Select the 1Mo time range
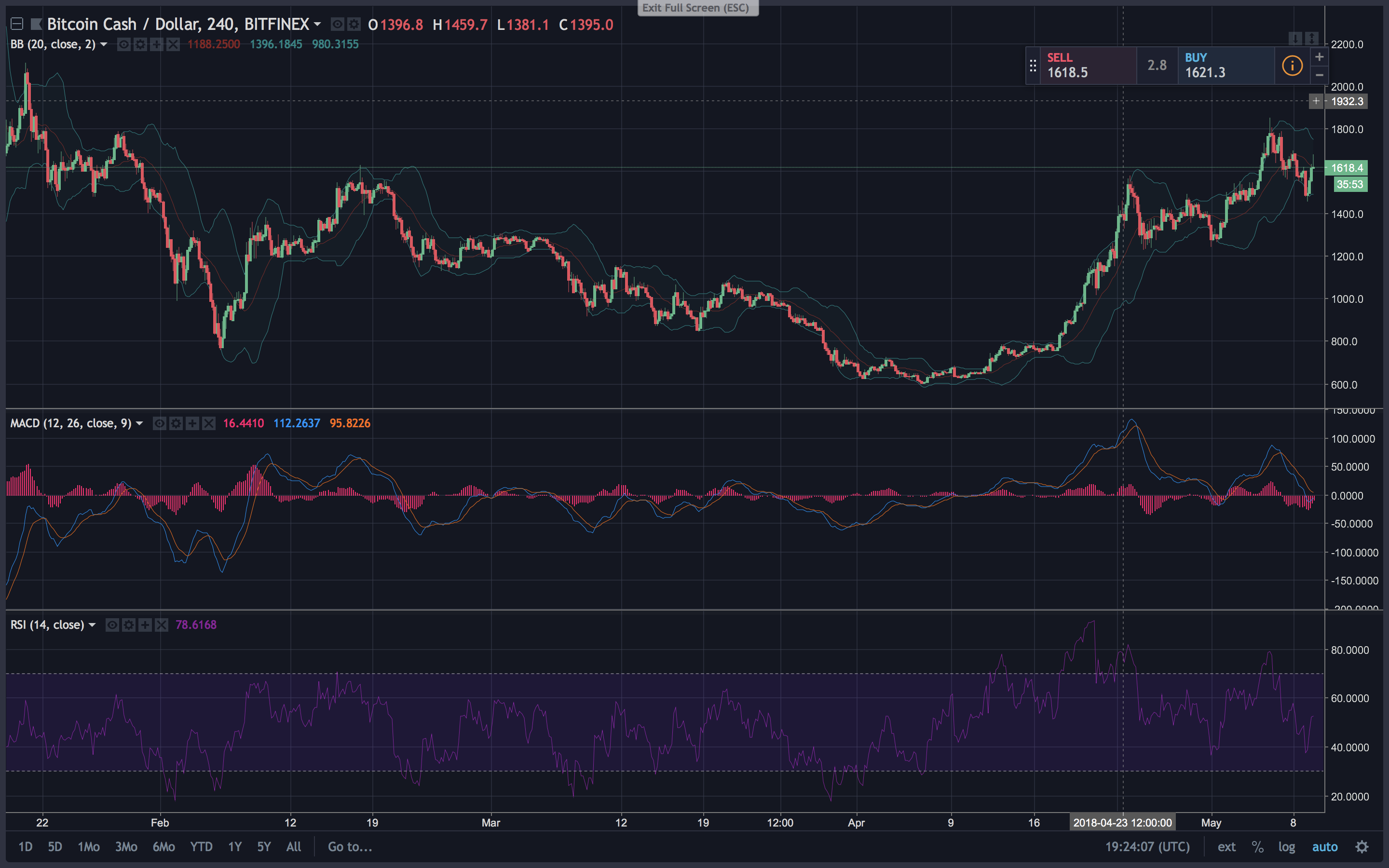Screen dimensions: 1389x868 (x=88, y=847)
